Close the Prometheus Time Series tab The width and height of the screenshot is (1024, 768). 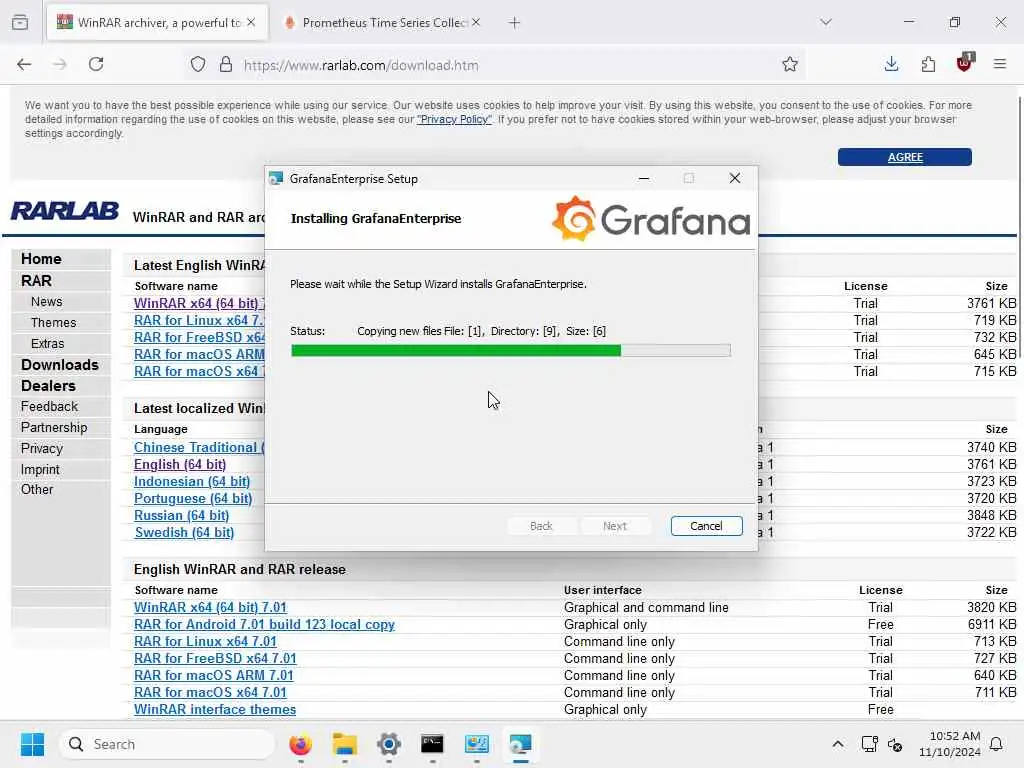coord(476,22)
